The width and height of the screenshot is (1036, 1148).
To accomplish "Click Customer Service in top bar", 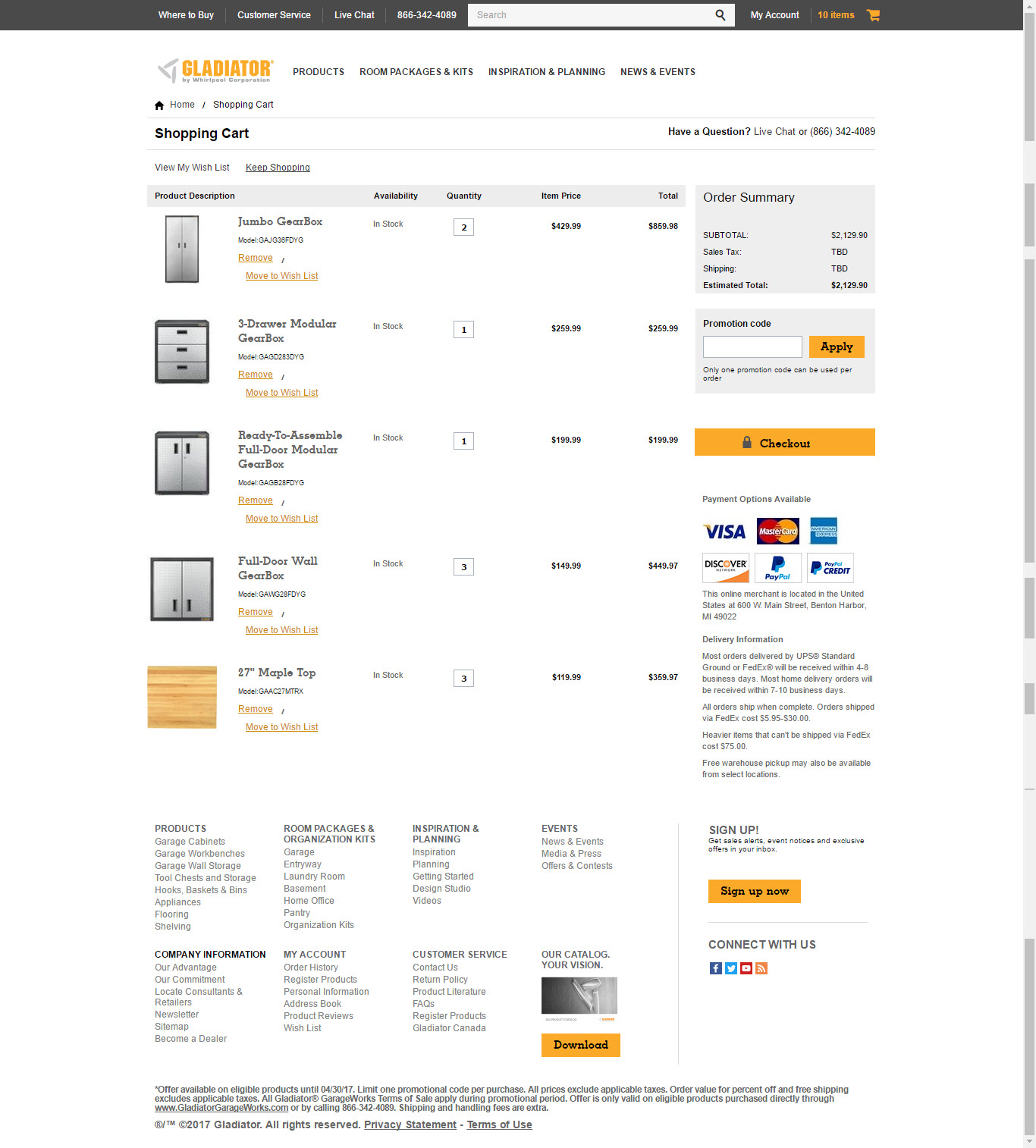I will (274, 15).
